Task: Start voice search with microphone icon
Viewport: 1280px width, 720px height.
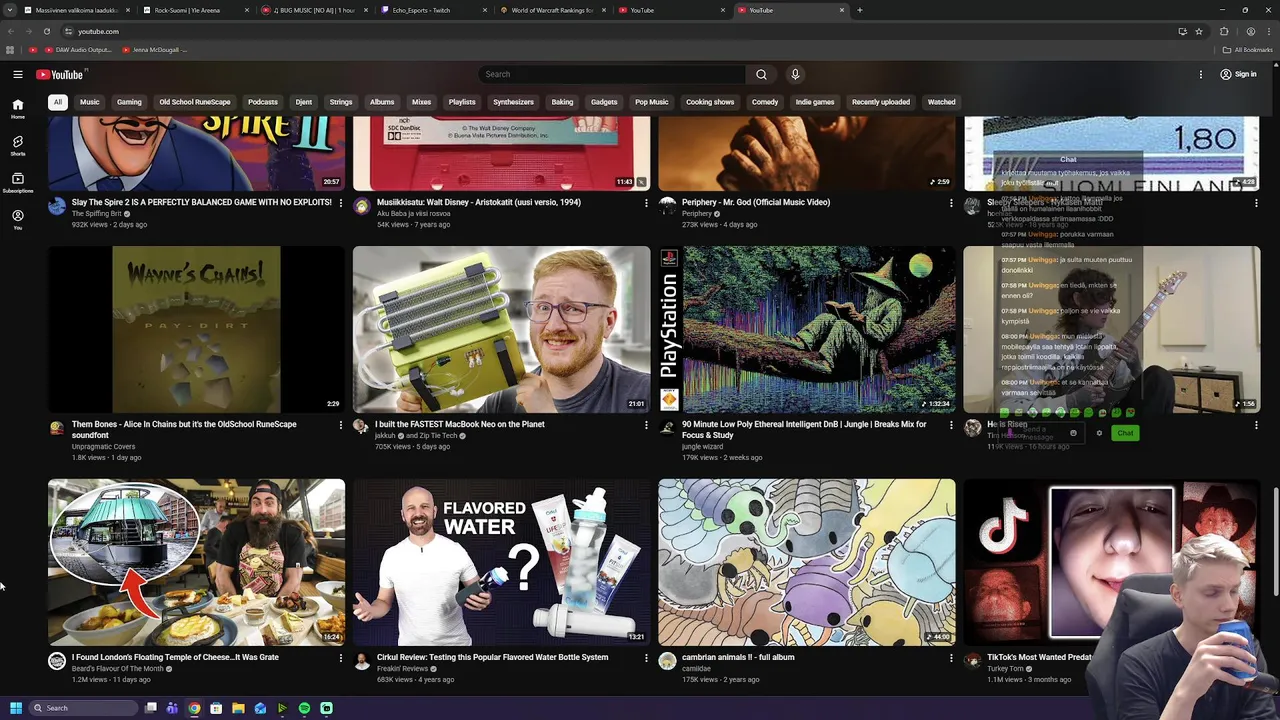Action: (x=795, y=74)
